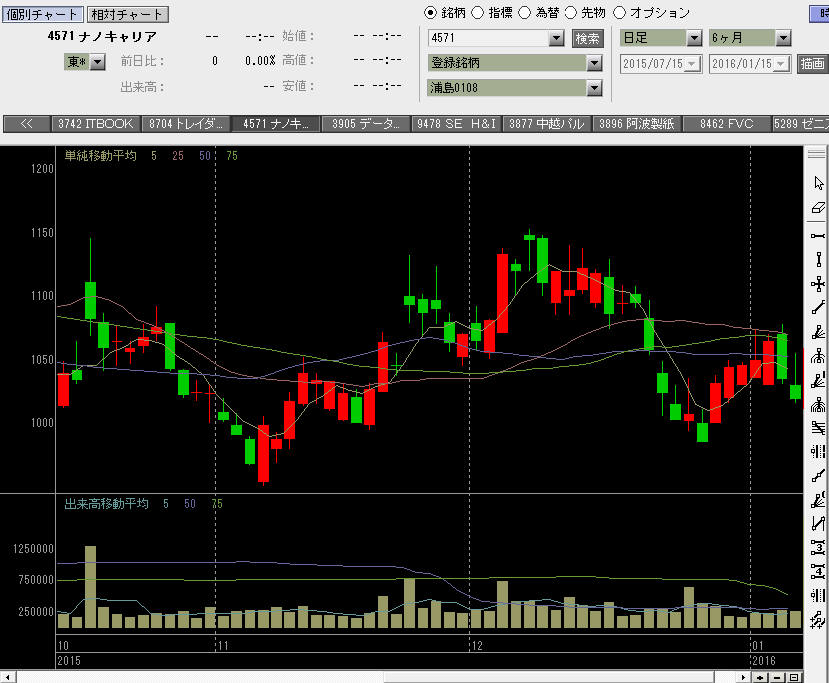
Task: Click the 検索 search button
Action: click(x=587, y=39)
